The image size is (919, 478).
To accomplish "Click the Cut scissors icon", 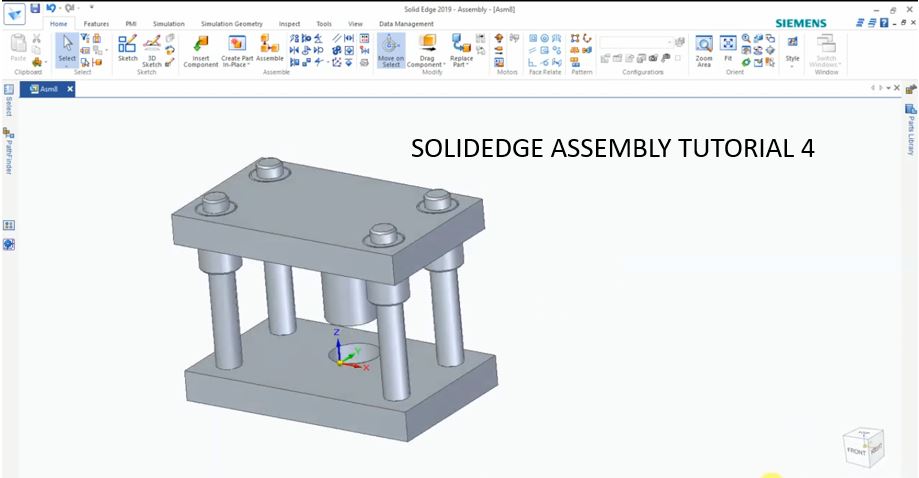I will [x=37, y=39].
